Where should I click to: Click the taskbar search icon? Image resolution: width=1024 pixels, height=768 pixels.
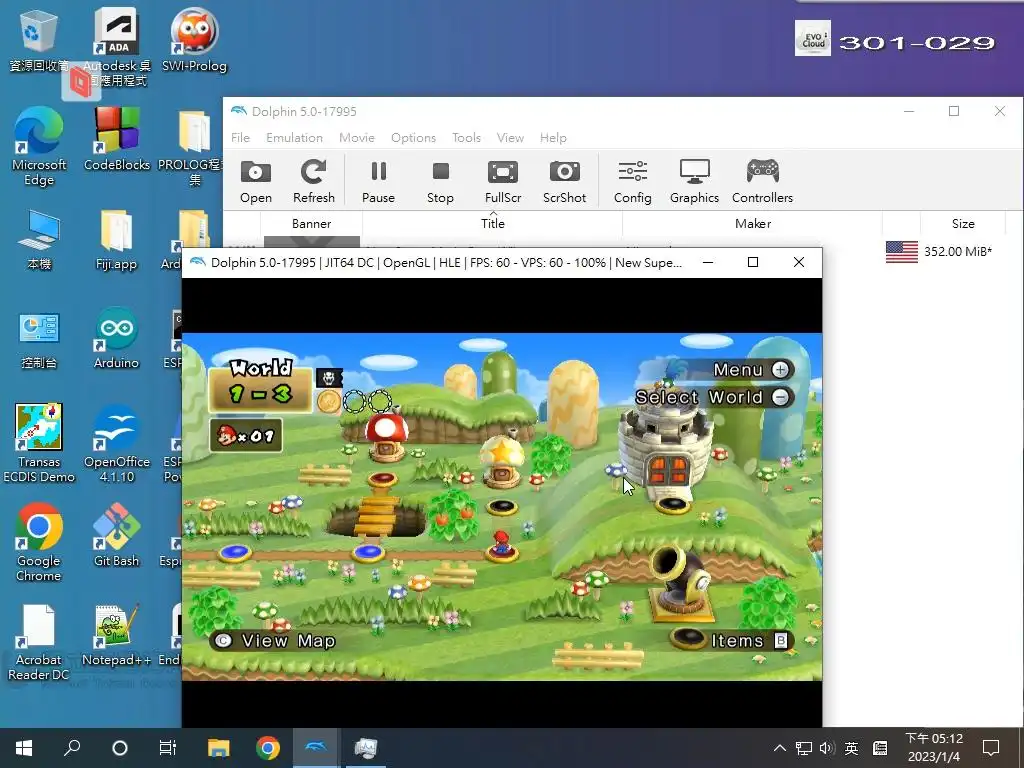72,748
